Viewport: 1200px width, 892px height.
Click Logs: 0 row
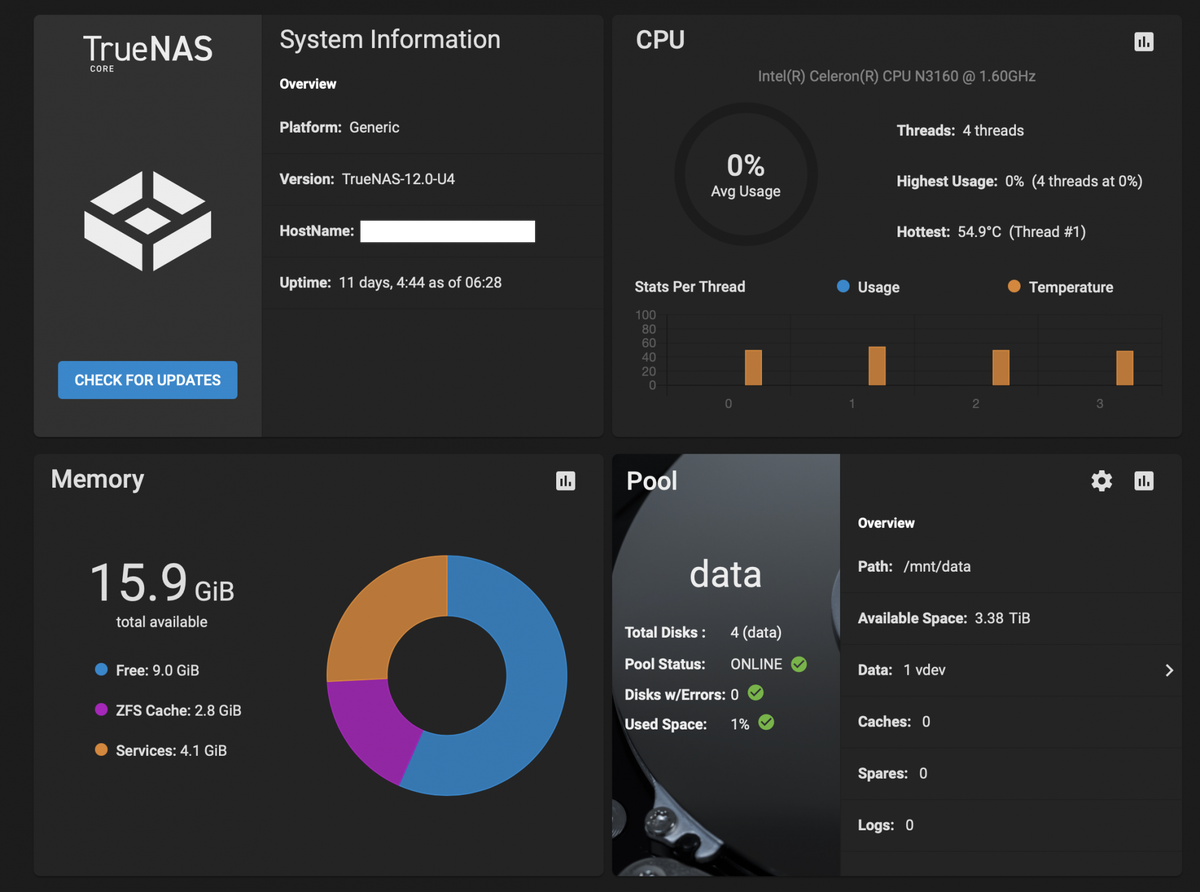coord(1012,825)
